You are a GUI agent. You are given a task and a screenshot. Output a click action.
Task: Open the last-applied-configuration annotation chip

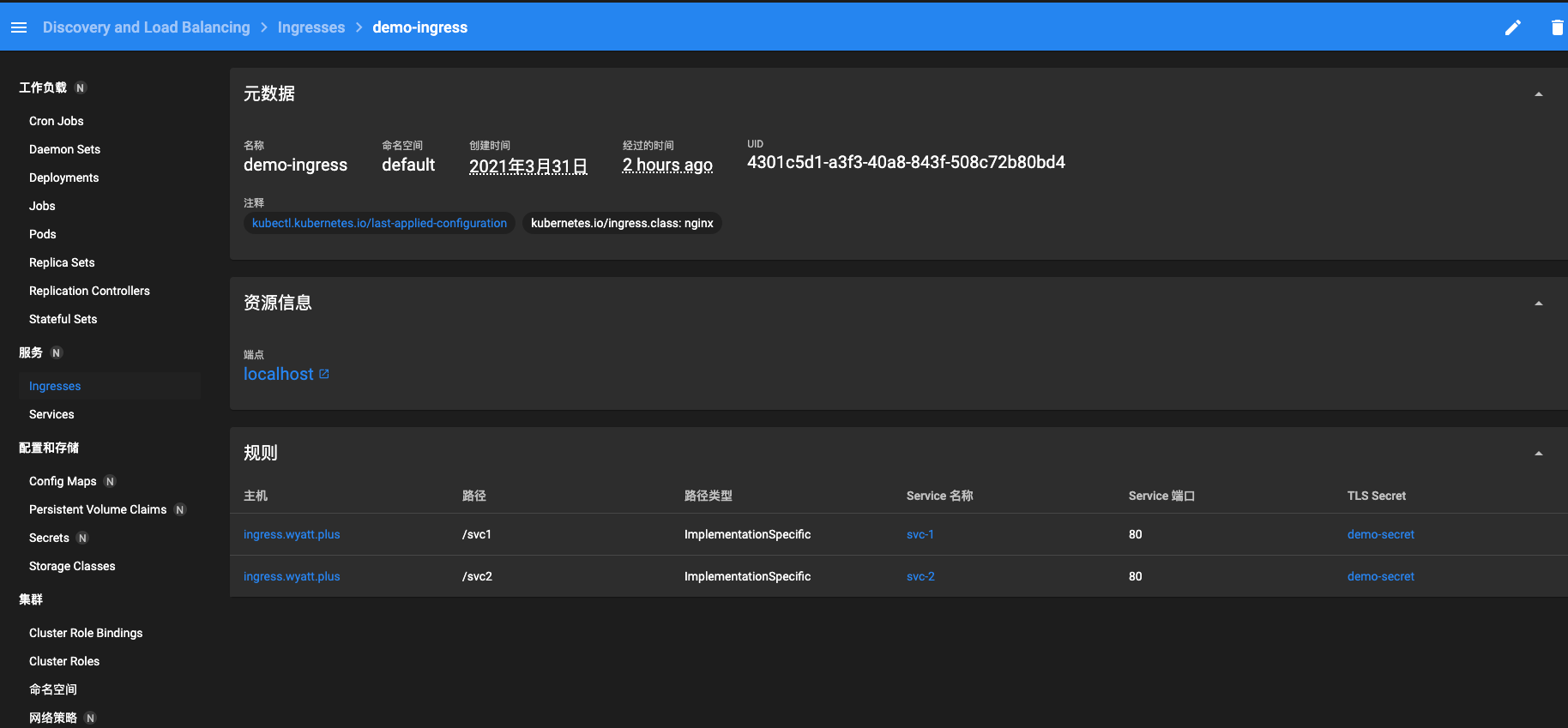coord(379,223)
